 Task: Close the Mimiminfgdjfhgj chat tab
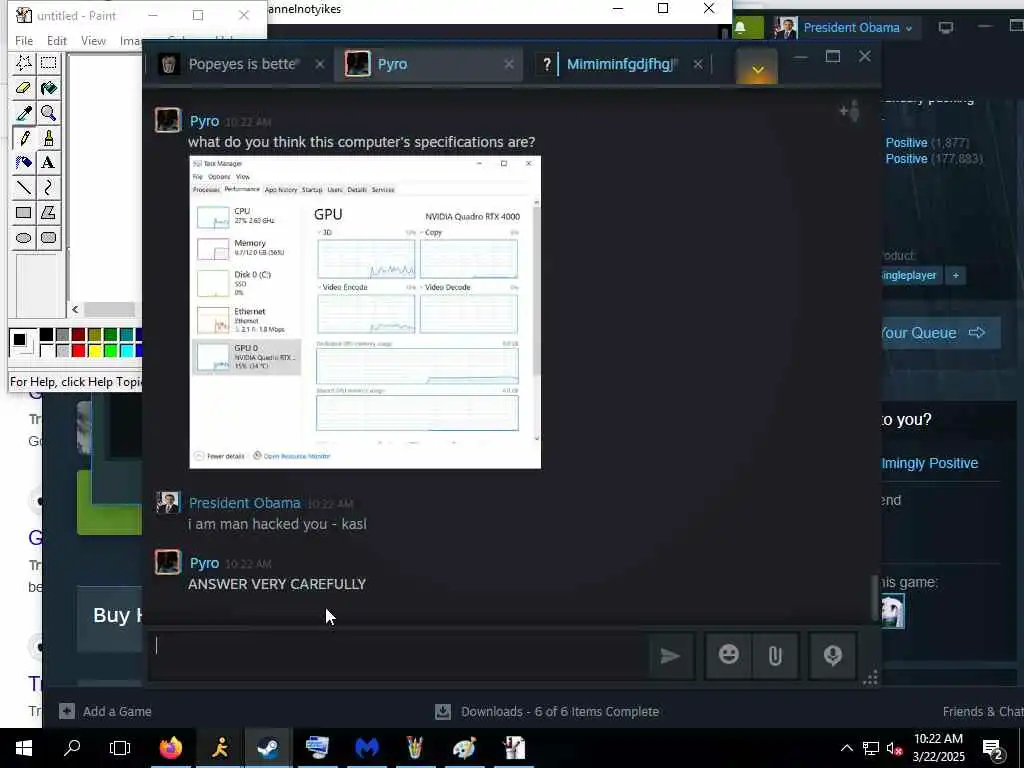coord(698,64)
